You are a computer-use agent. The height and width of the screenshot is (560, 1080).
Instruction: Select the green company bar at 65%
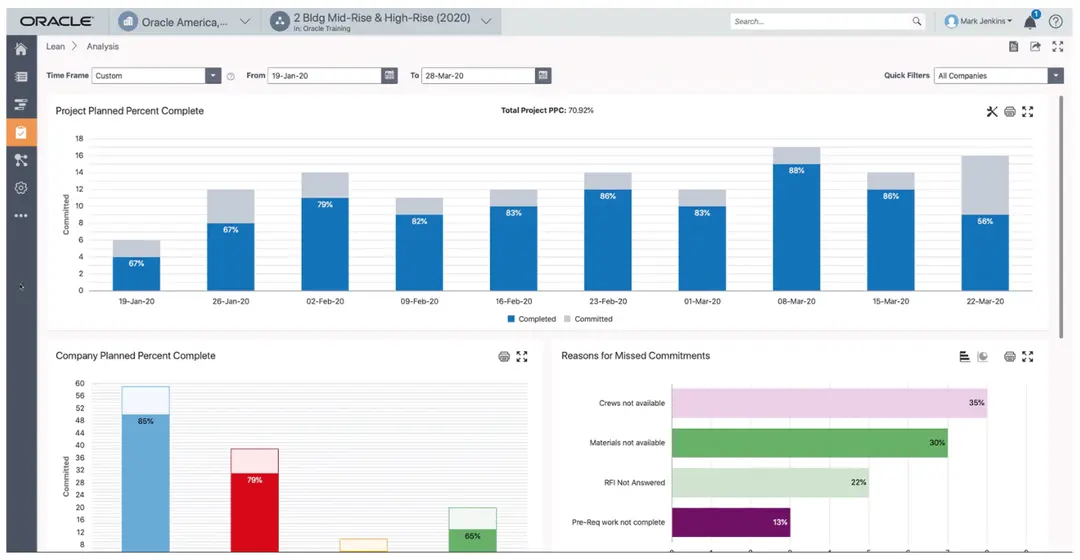point(472,541)
